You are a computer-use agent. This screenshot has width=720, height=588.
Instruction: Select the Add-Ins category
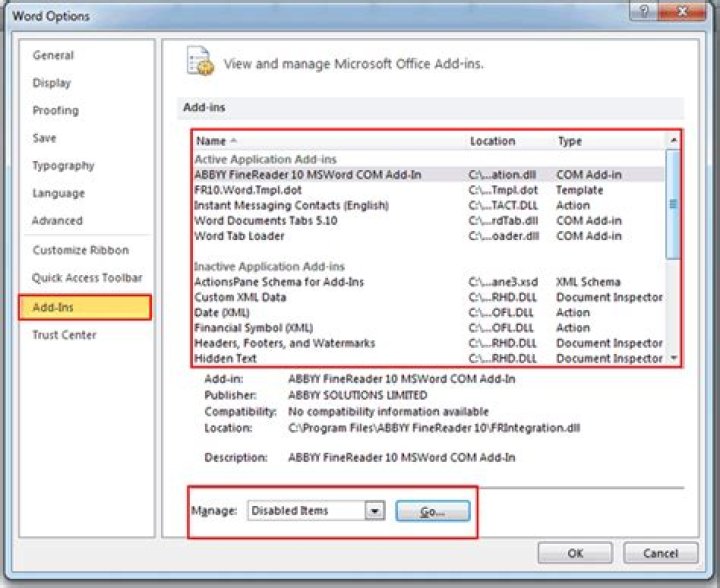tap(85, 307)
